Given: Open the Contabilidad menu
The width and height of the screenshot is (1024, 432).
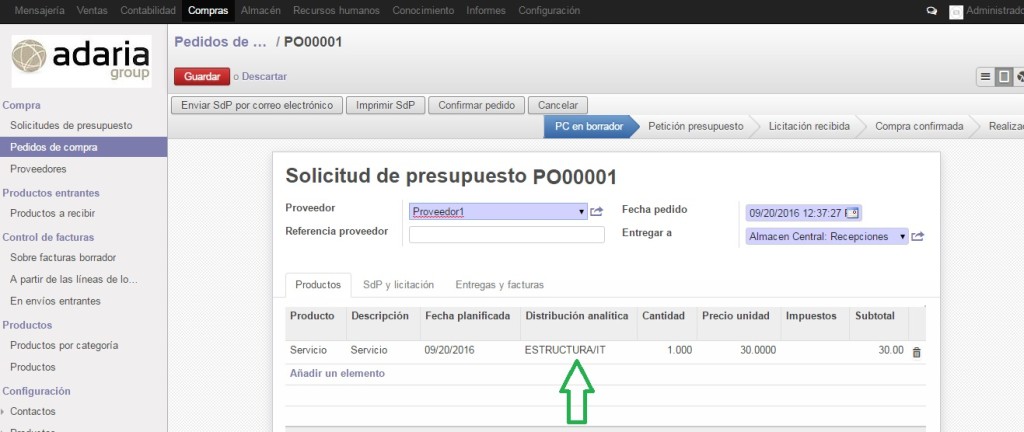Looking at the screenshot, I should (148, 10).
